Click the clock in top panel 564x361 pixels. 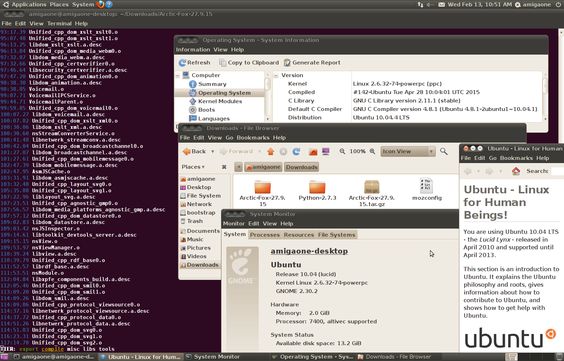pos(480,5)
